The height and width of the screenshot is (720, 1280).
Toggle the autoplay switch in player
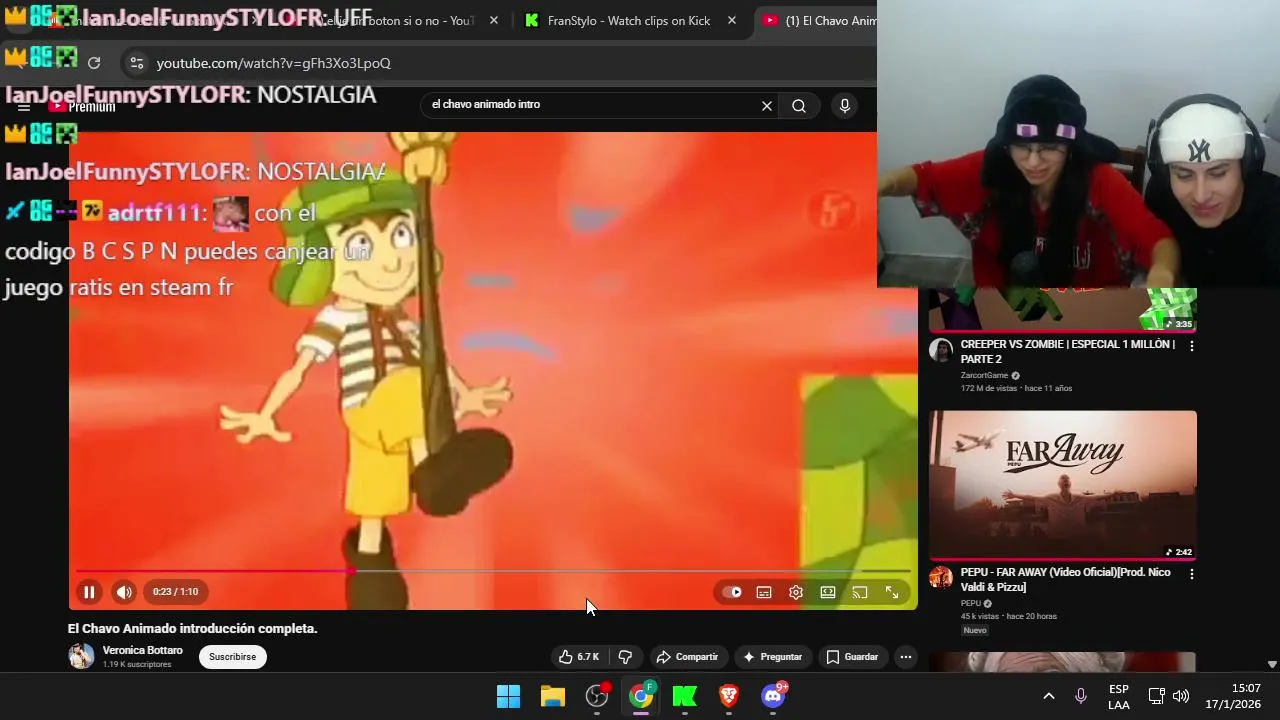coord(732,592)
